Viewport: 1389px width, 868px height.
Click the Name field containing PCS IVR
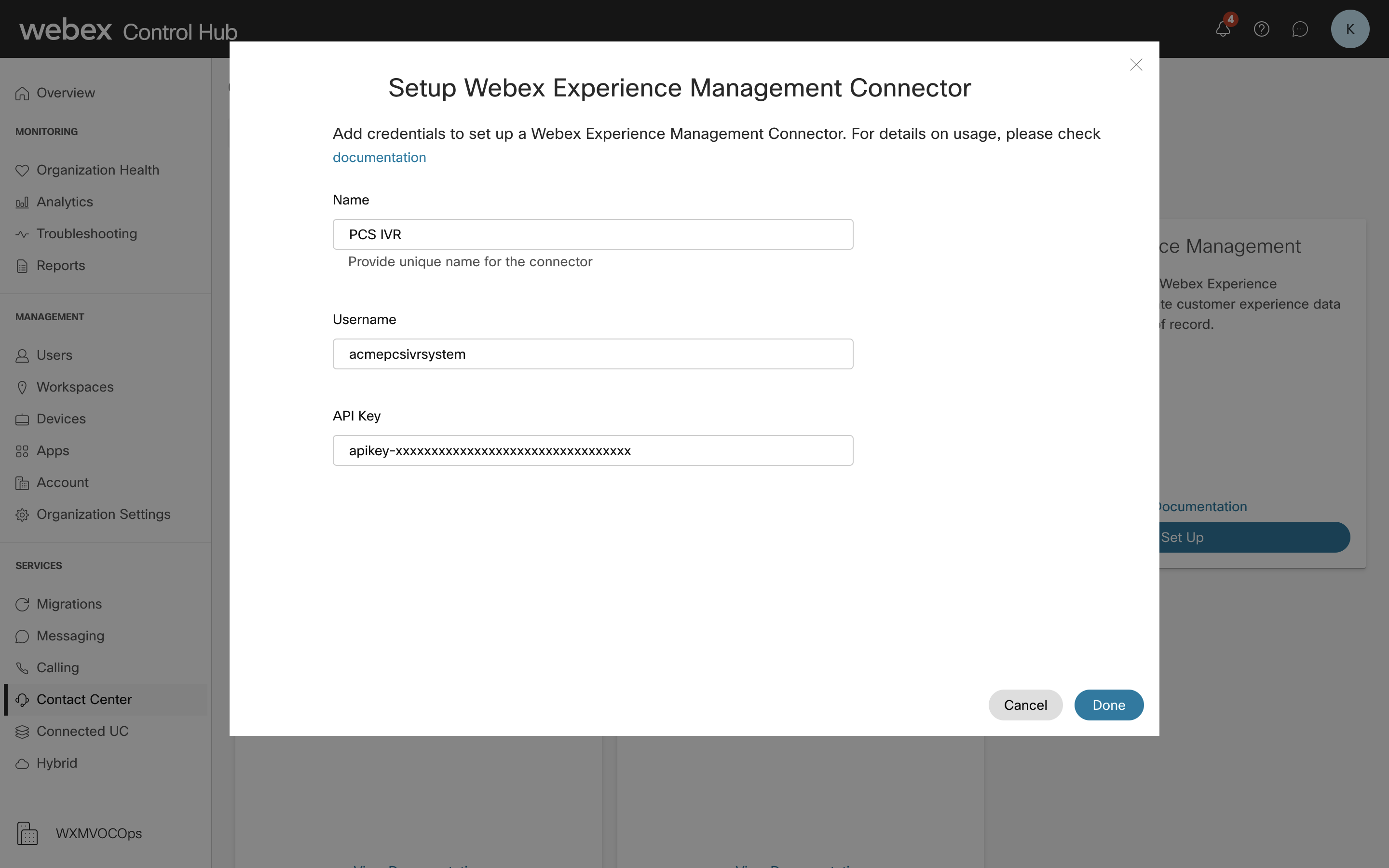593,234
